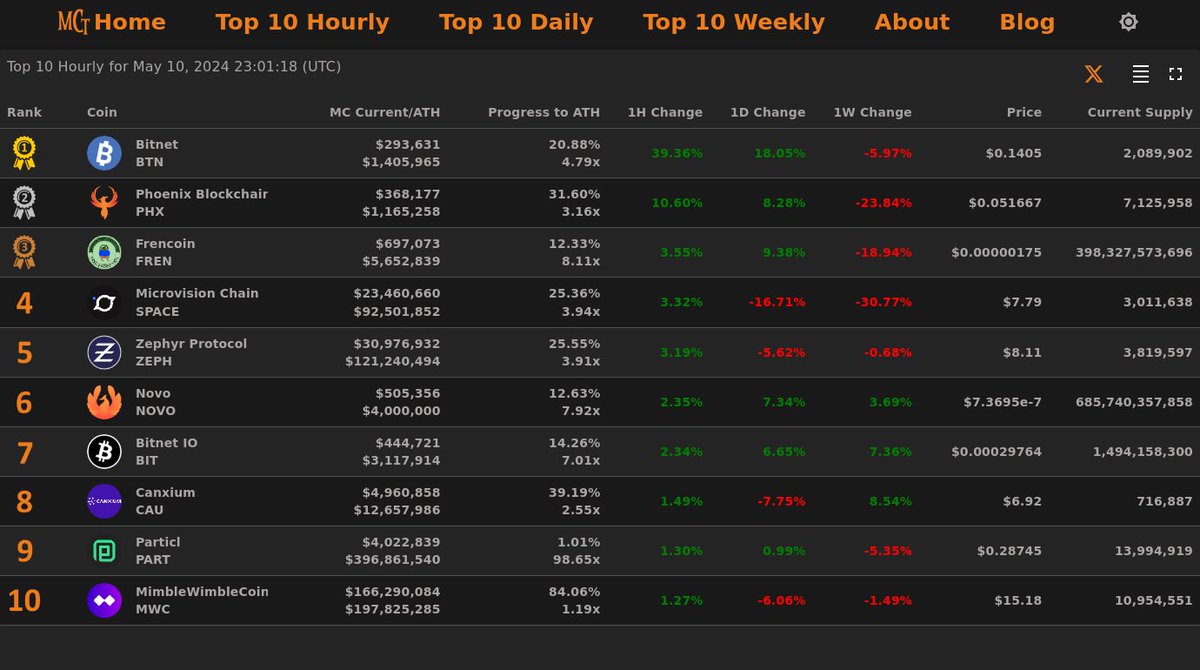
Task: Click Frencoin's 398,327,573,696 supply
Action: (1135, 252)
